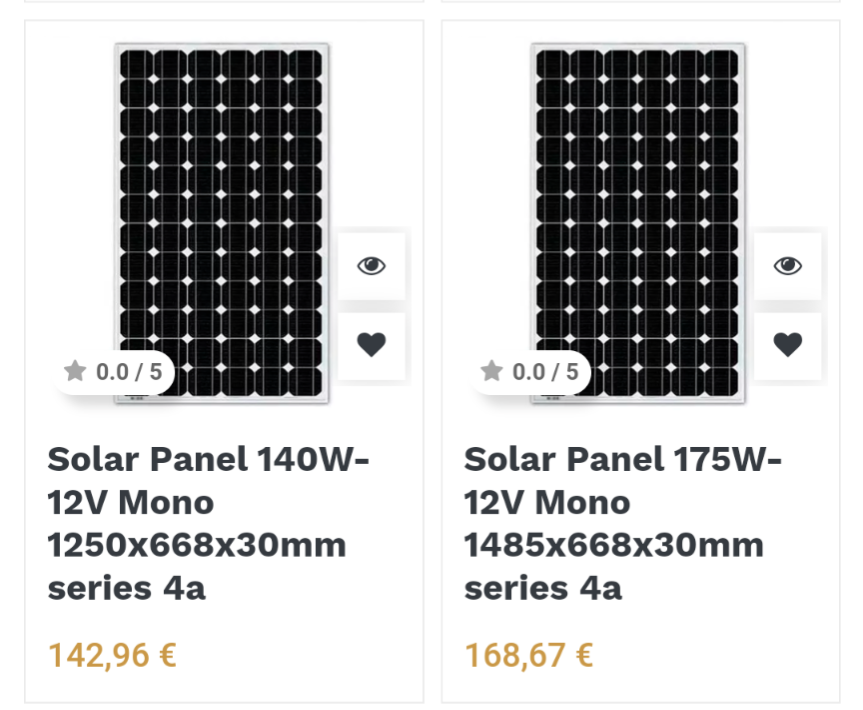Add Solar Panel 140W to wishlist
The height and width of the screenshot is (710, 863).
pyautogui.click(x=372, y=345)
